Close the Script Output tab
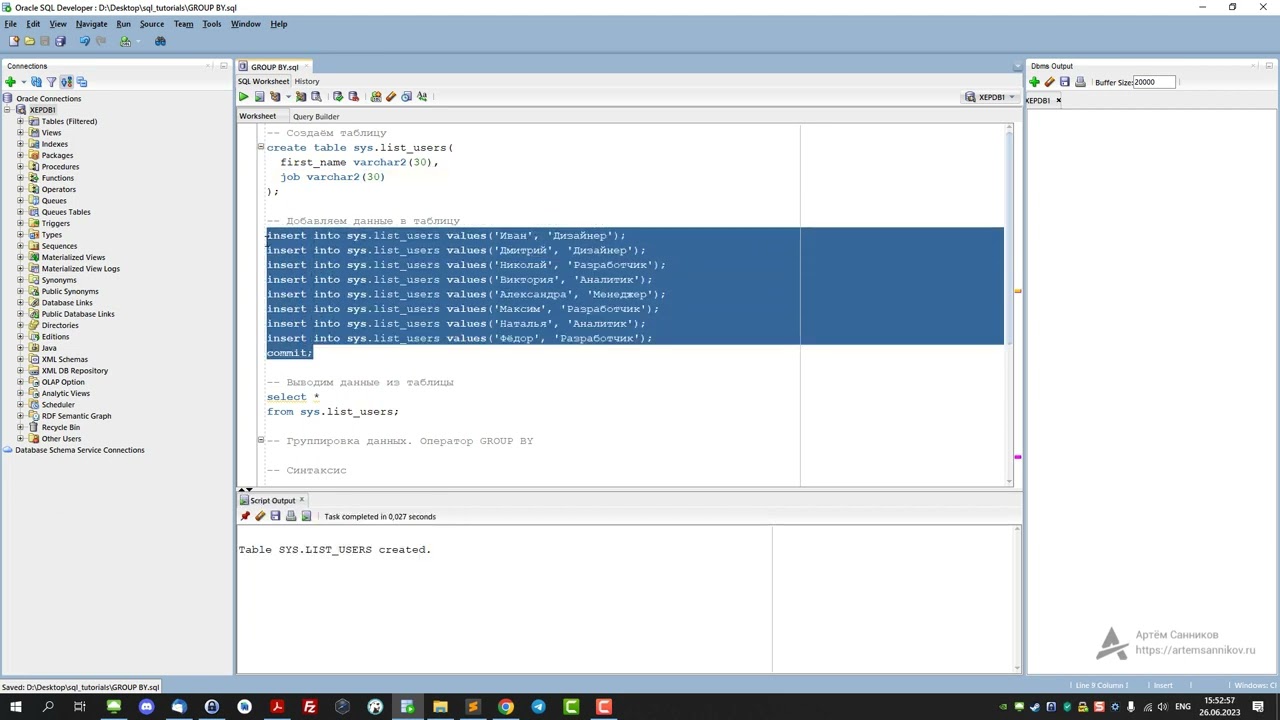Image resolution: width=1280 pixels, height=720 pixels. 301,500
